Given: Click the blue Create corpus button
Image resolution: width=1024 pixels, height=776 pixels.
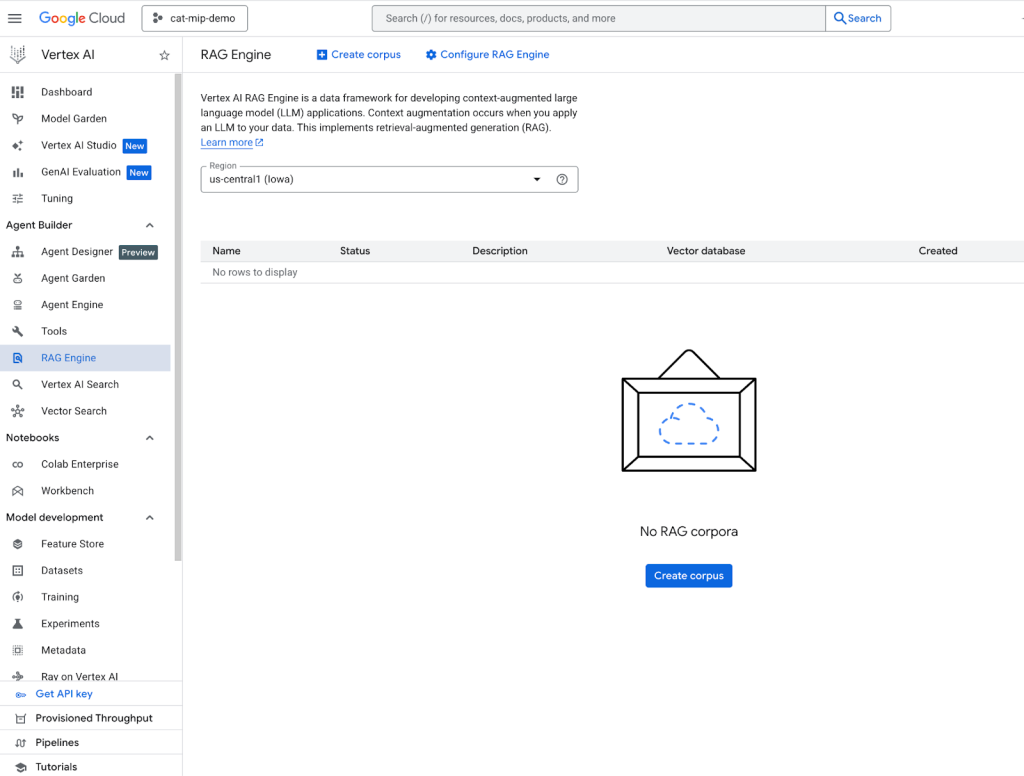Looking at the screenshot, I should point(688,576).
